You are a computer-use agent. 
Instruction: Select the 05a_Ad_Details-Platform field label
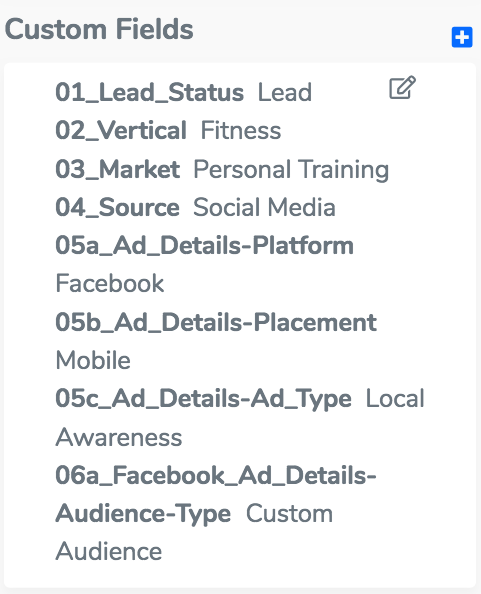point(205,245)
